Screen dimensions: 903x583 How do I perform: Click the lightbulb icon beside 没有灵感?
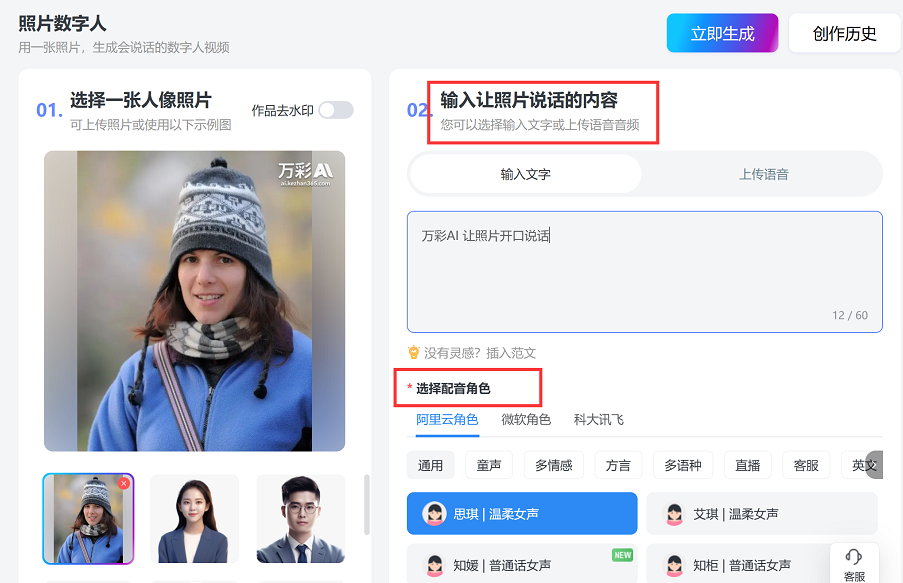[415, 352]
